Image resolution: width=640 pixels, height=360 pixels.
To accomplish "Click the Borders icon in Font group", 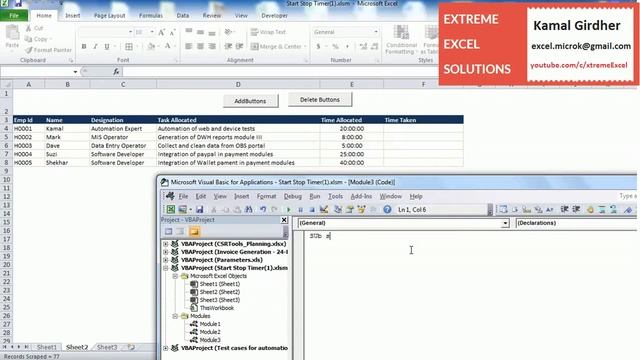I will 129,47.
